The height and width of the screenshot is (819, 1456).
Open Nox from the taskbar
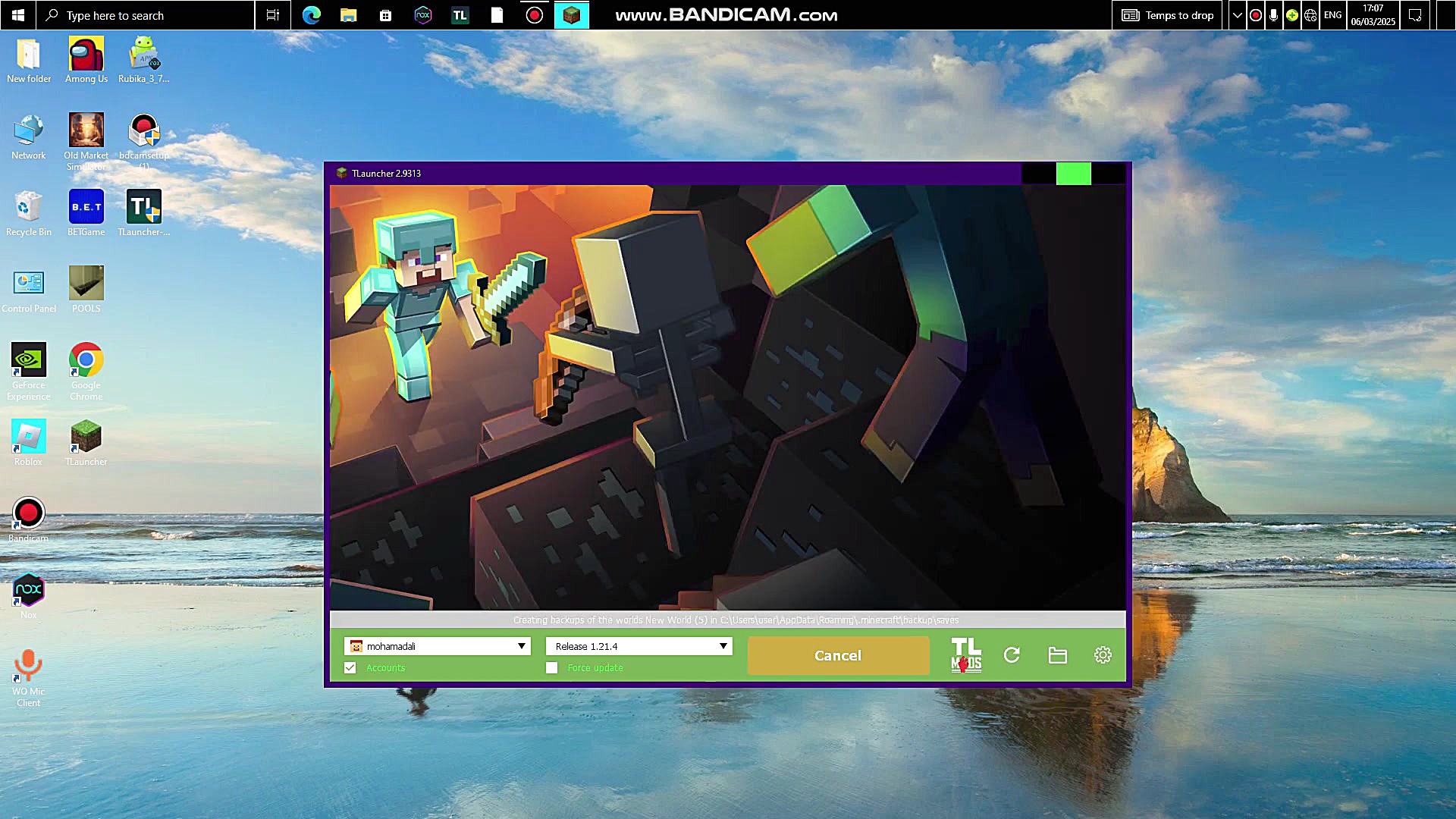(422, 15)
